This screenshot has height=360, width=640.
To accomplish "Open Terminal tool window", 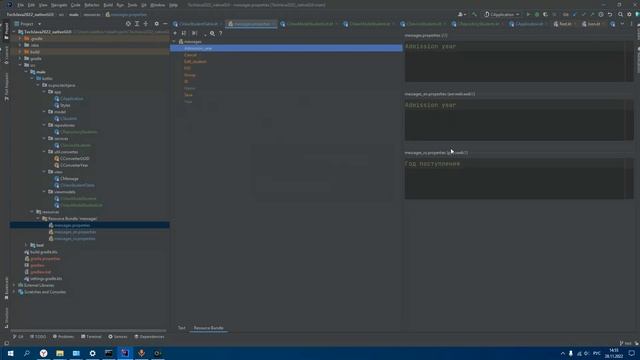I will 91,337.
